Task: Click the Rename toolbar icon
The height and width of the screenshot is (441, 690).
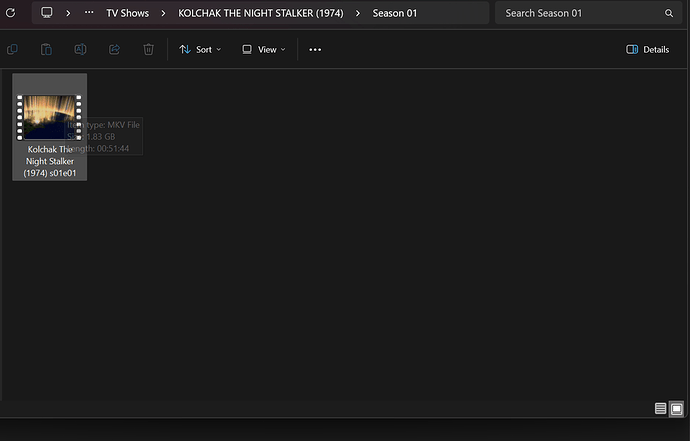Action: tap(80, 49)
